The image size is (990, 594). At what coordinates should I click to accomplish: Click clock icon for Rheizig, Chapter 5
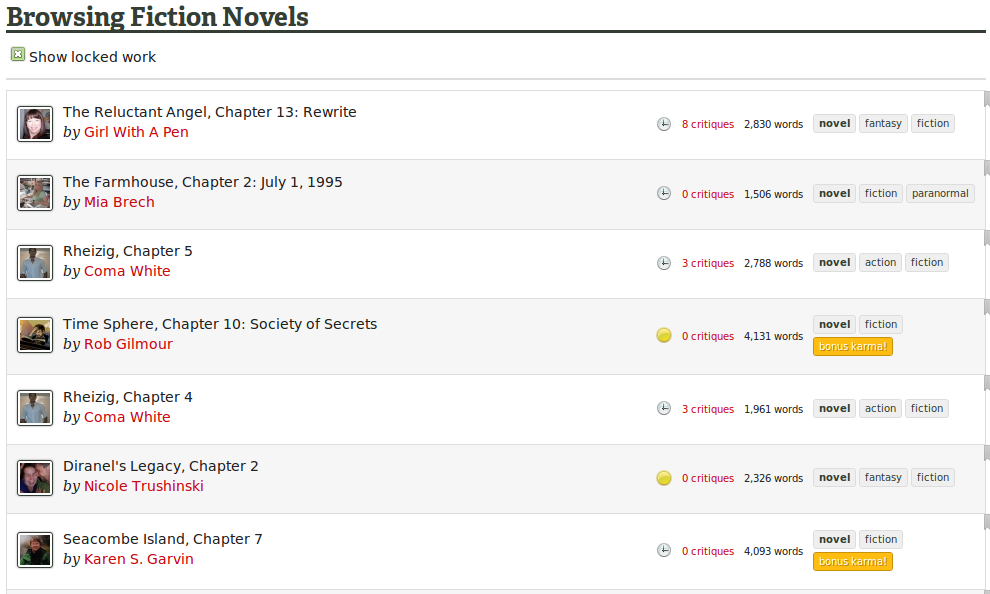pos(664,263)
